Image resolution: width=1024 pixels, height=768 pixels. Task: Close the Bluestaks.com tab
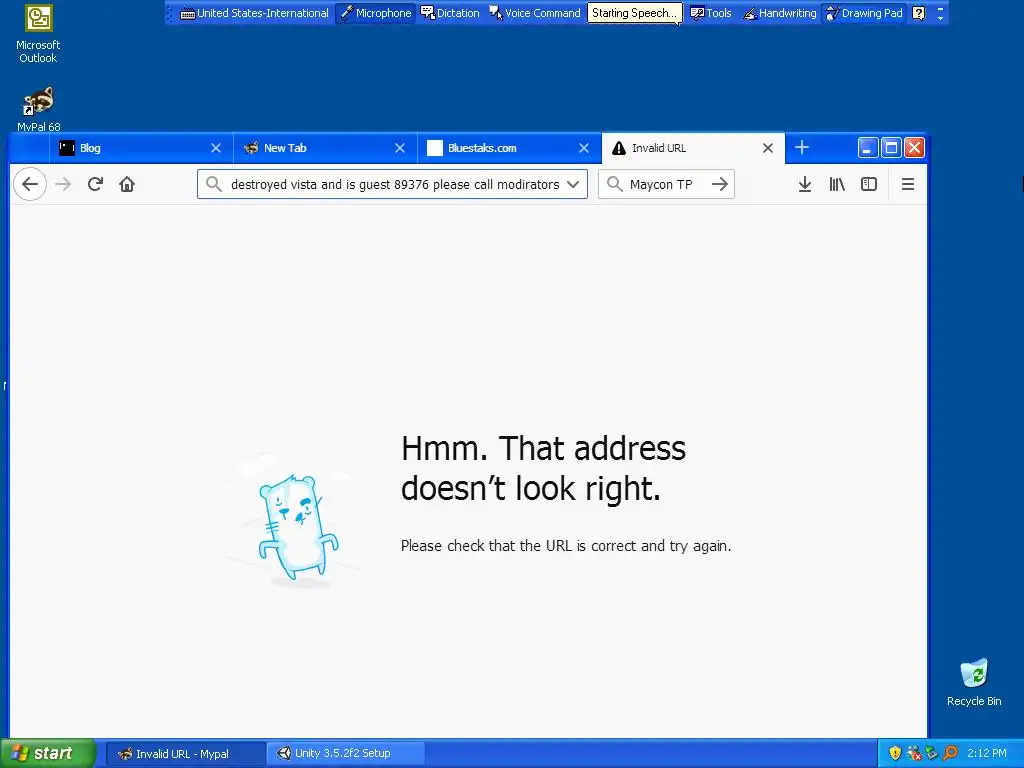coord(584,148)
